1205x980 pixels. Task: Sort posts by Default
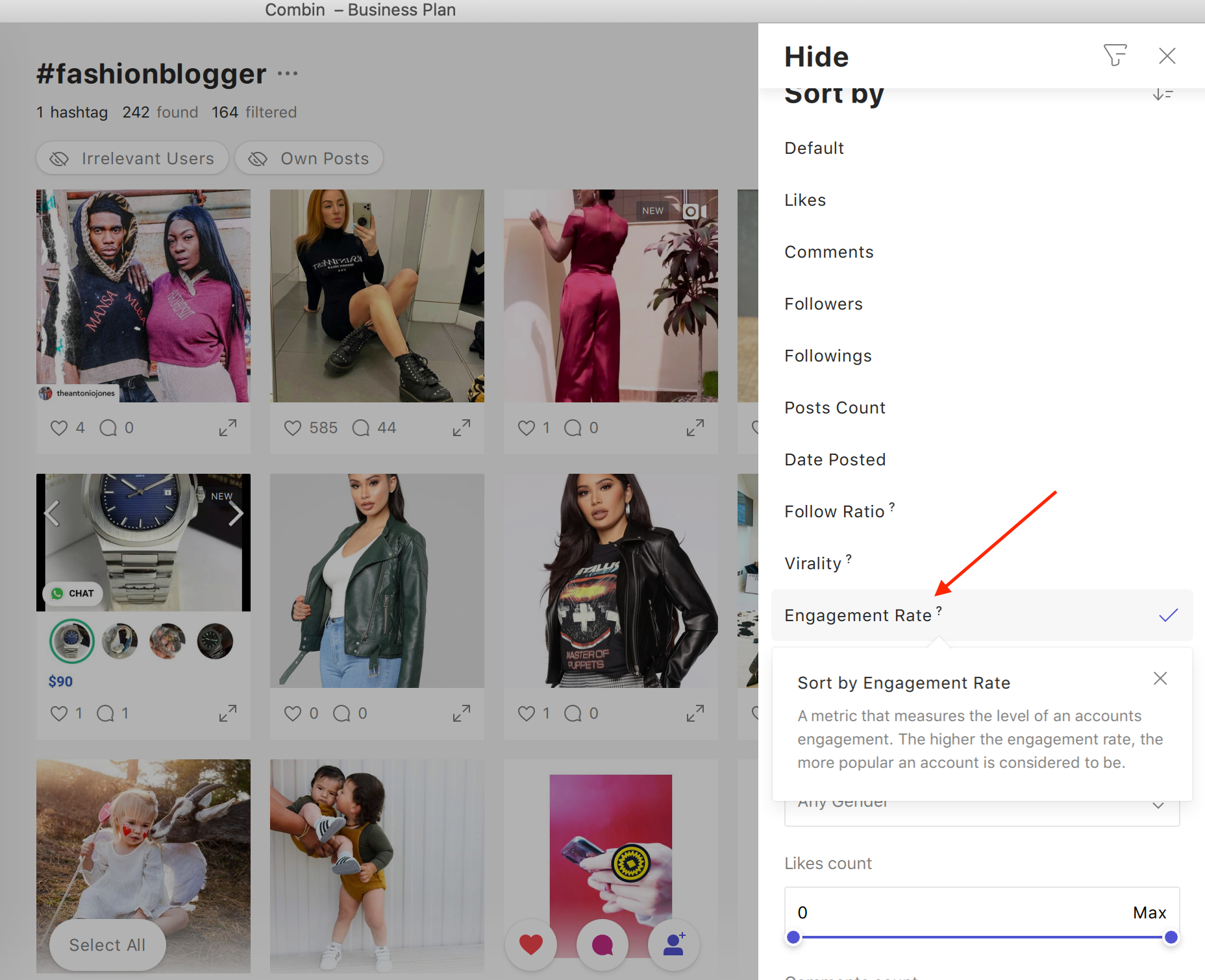click(x=982, y=148)
